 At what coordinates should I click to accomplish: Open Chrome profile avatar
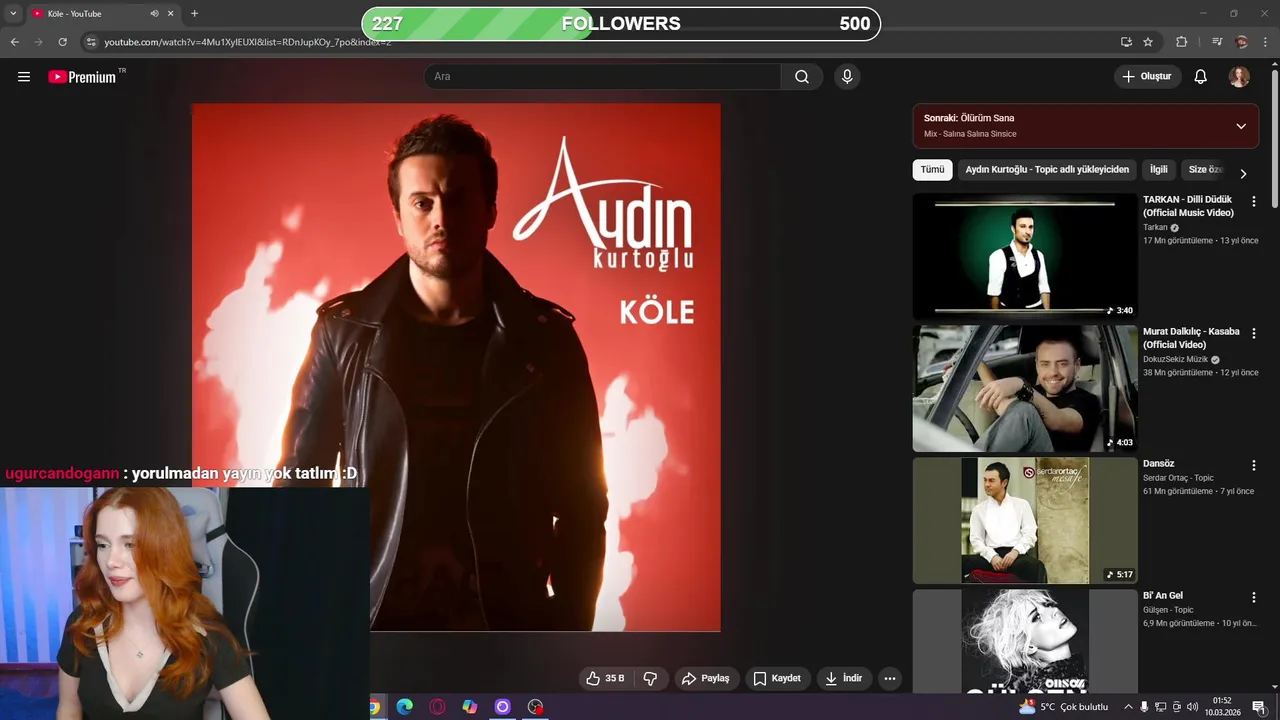click(1241, 42)
